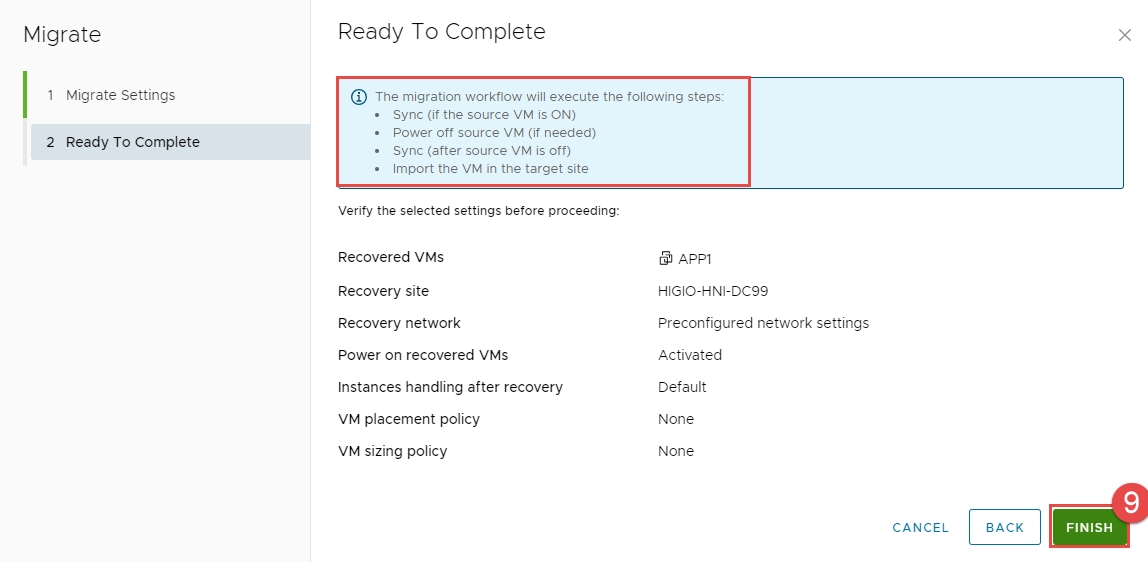
Task: Click the Import the VM bullet line
Action: [x=490, y=168]
